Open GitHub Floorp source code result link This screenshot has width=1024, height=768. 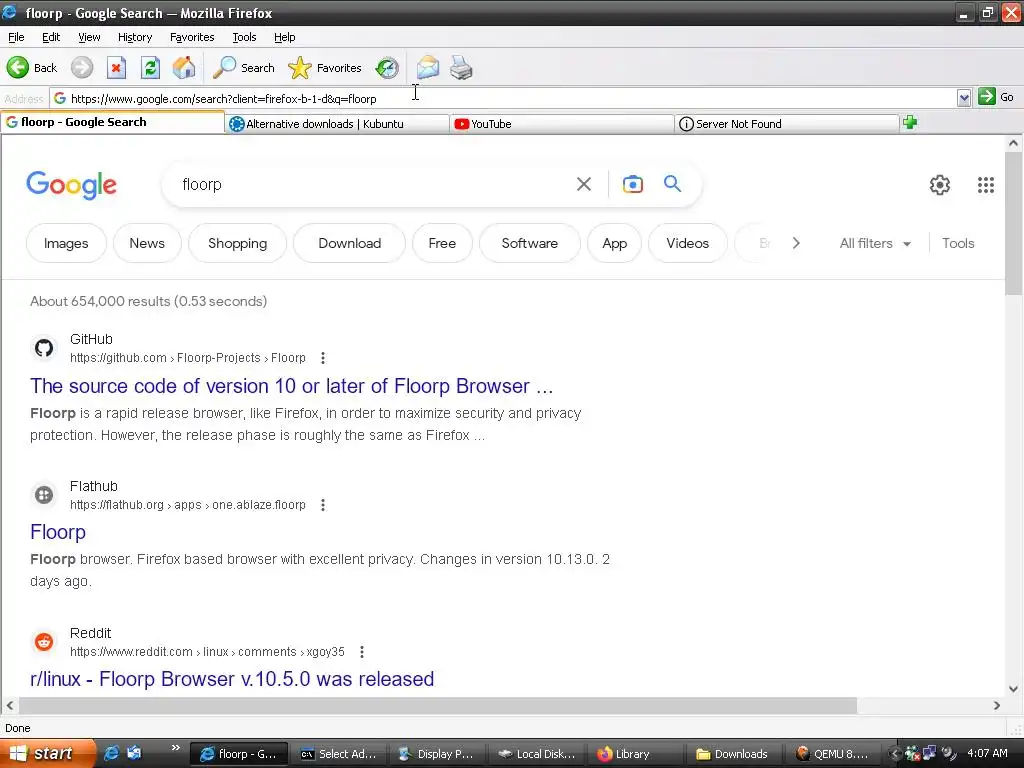pos(291,386)
